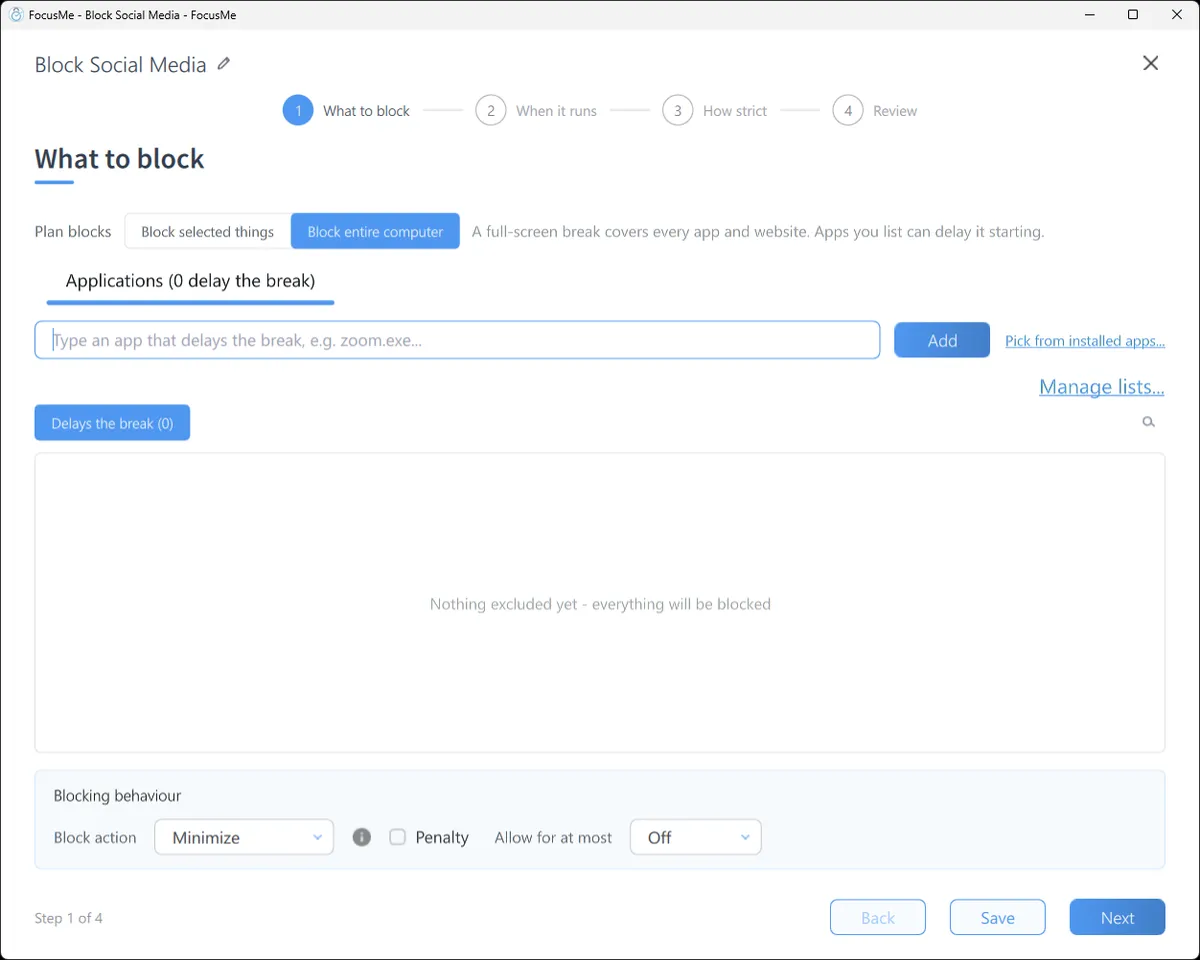Jump to step 3 numbered circle
Image resolution: width=1200 pixels, height=960 pixels.
tap(677, 110)
